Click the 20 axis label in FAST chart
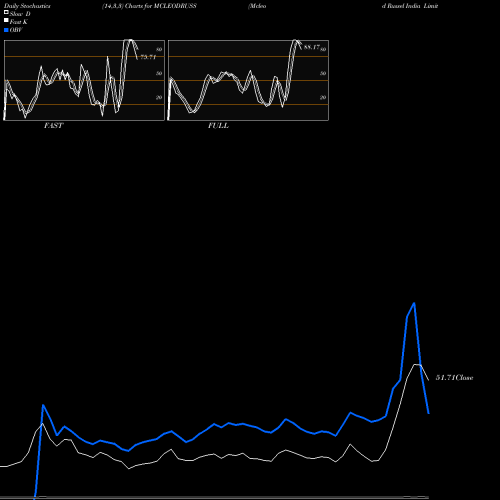 click(159, 98)
